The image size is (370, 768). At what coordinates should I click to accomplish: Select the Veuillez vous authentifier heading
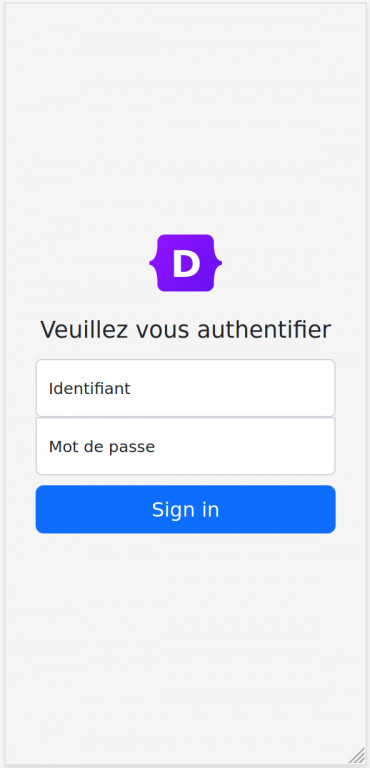pyautogui.click(x=185, y=330)
